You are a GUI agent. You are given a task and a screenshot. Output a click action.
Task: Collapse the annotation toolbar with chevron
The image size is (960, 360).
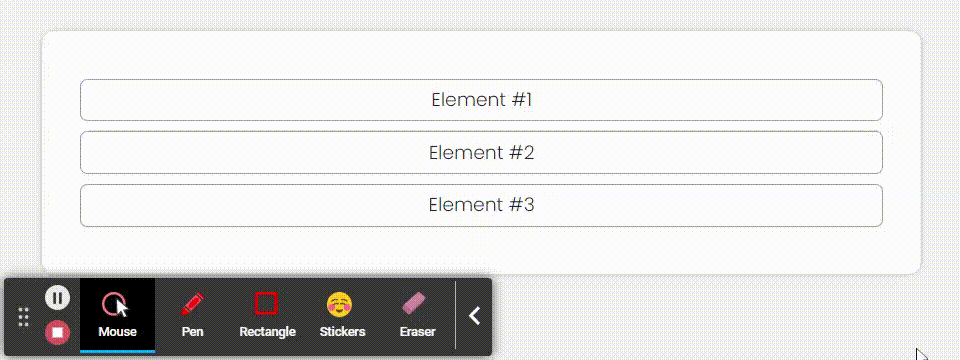point(474,316)
